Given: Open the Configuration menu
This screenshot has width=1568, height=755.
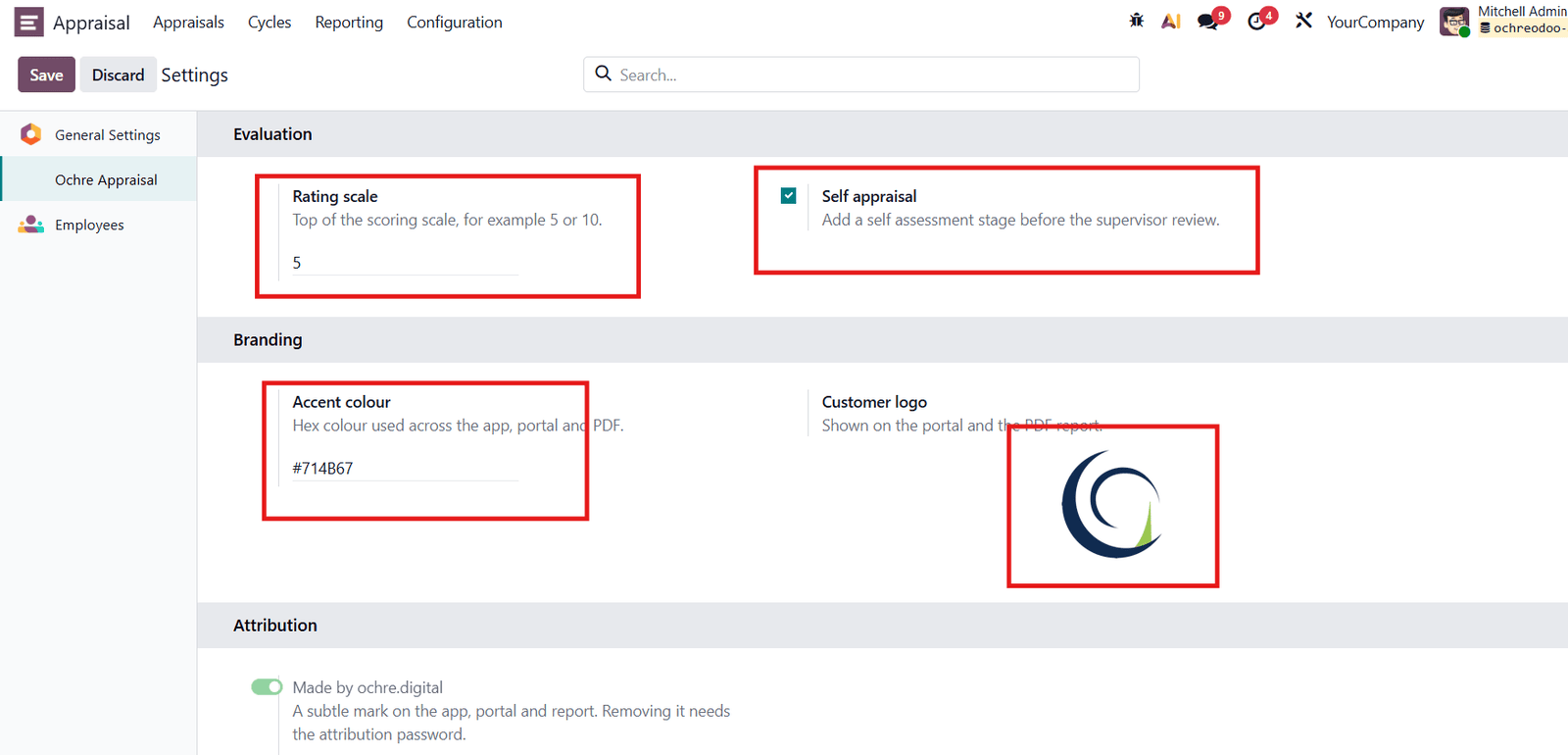Looking at the screenshot, I should 455,22.
